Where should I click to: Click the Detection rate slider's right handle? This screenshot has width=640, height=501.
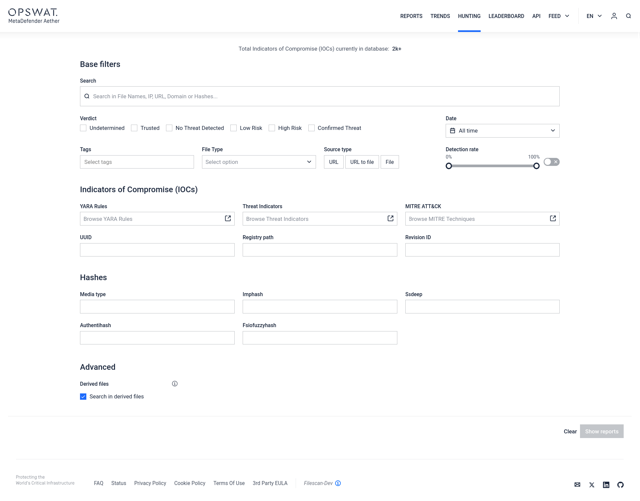[x=537, y=166]
